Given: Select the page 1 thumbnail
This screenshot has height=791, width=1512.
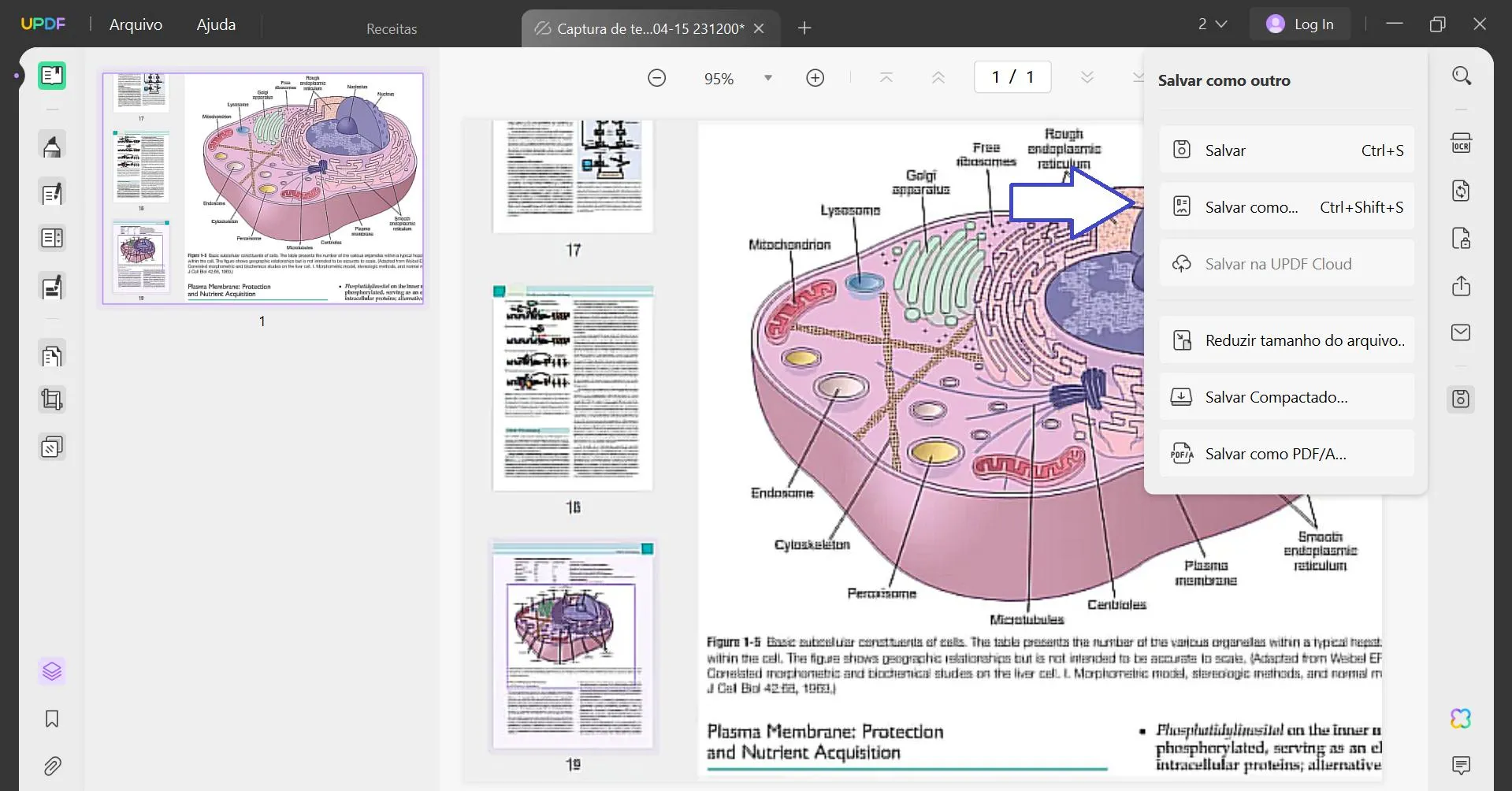Looking at the screenshot, I should click(x=262, y=188).
